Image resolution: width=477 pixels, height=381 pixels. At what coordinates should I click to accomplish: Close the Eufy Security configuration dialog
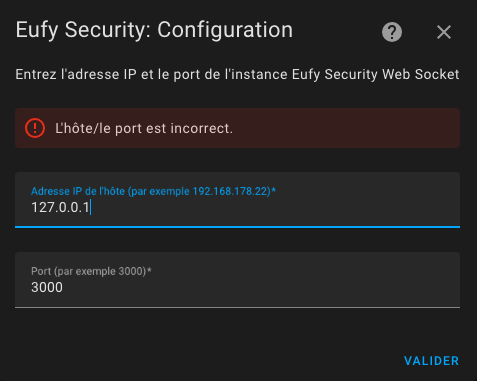coord(444,32)
